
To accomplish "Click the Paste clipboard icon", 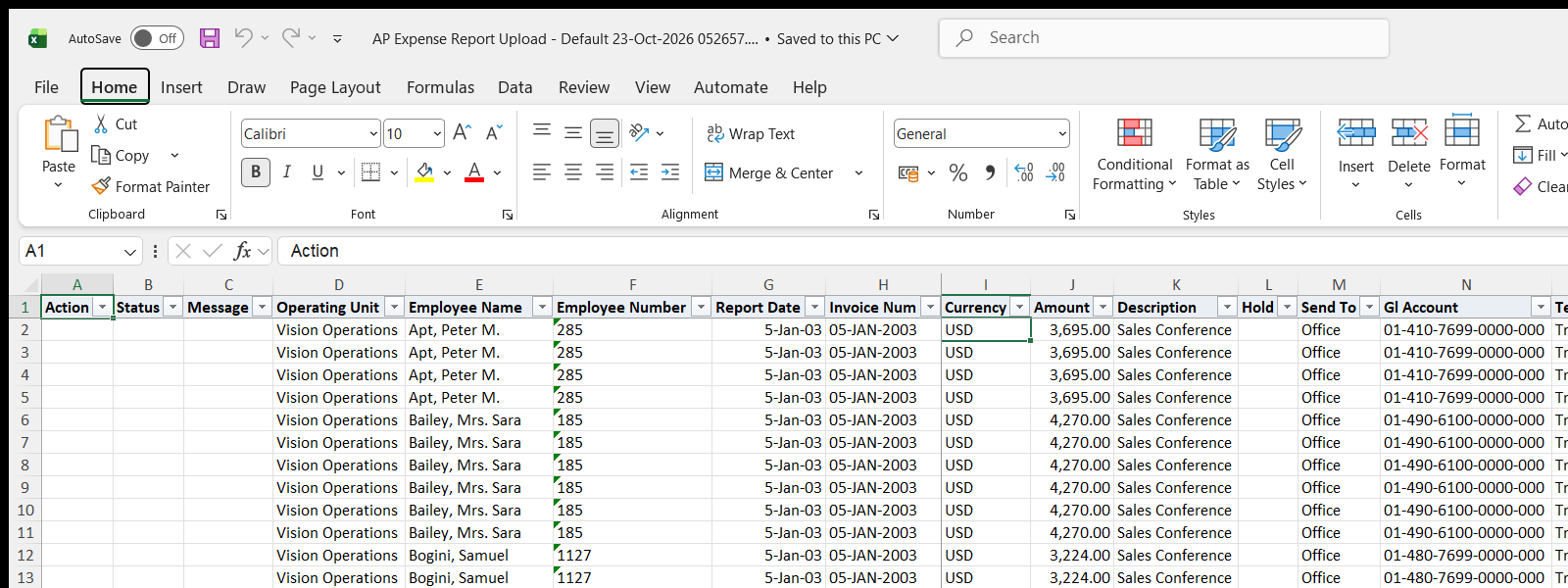I will coord(59,134).
